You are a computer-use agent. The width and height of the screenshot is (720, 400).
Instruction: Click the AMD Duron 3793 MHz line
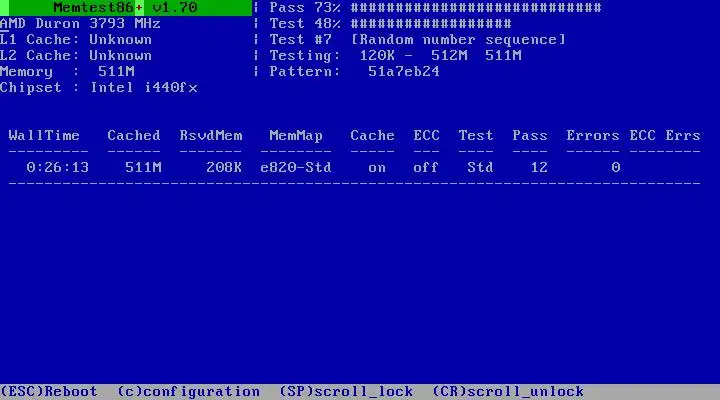point(80,23)
